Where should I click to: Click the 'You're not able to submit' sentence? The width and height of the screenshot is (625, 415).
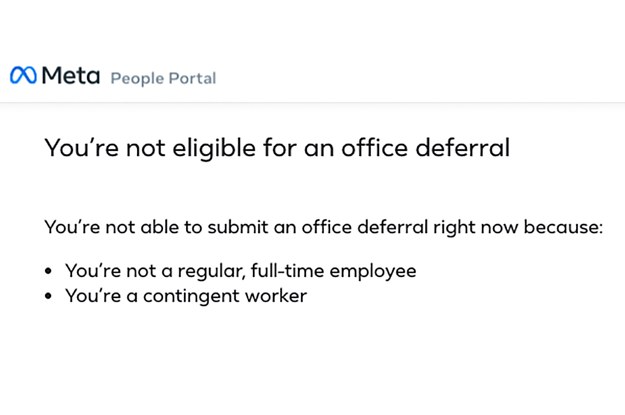tap(324, 227)
